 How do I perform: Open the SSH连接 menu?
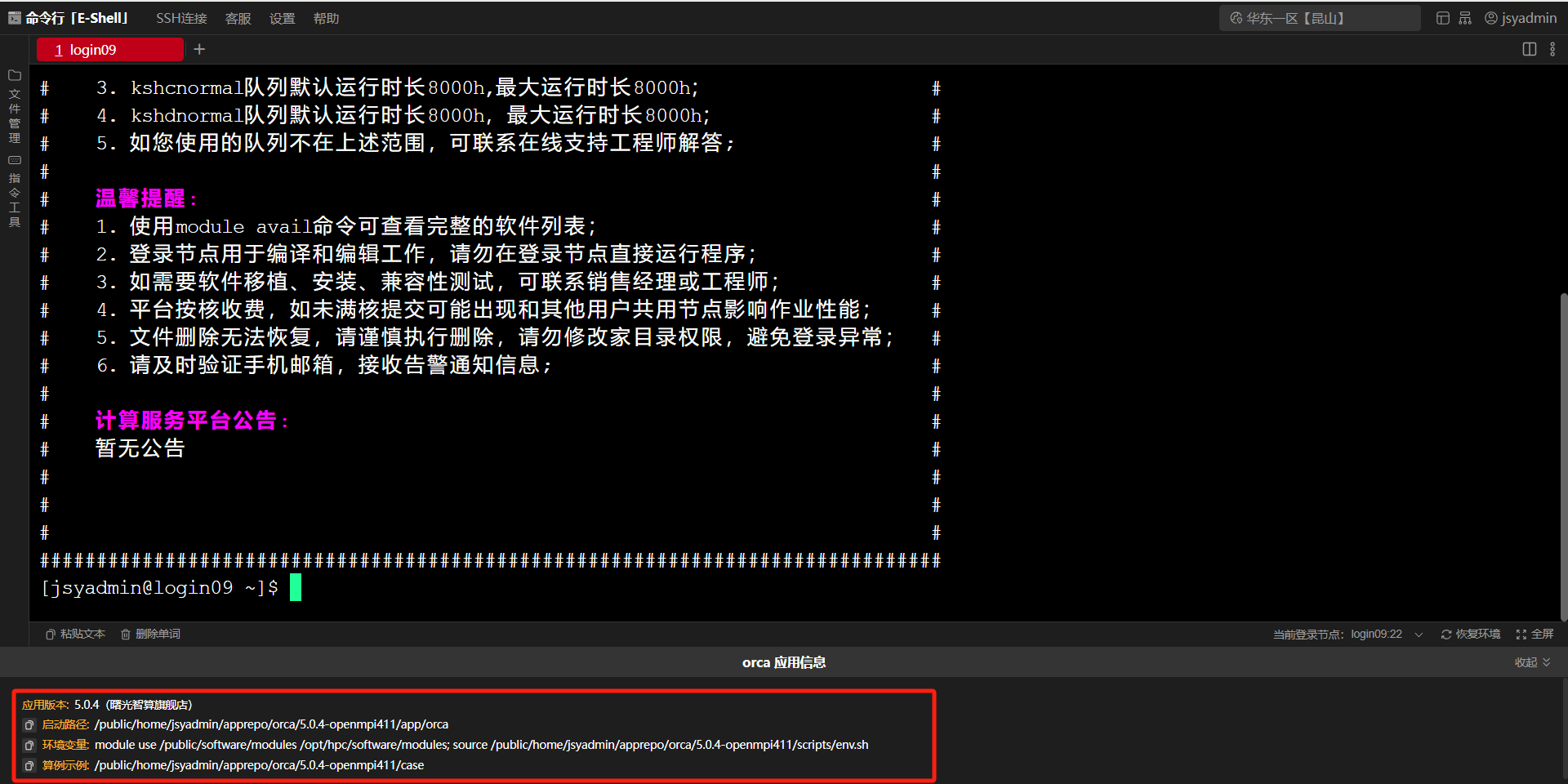[181, 18]
